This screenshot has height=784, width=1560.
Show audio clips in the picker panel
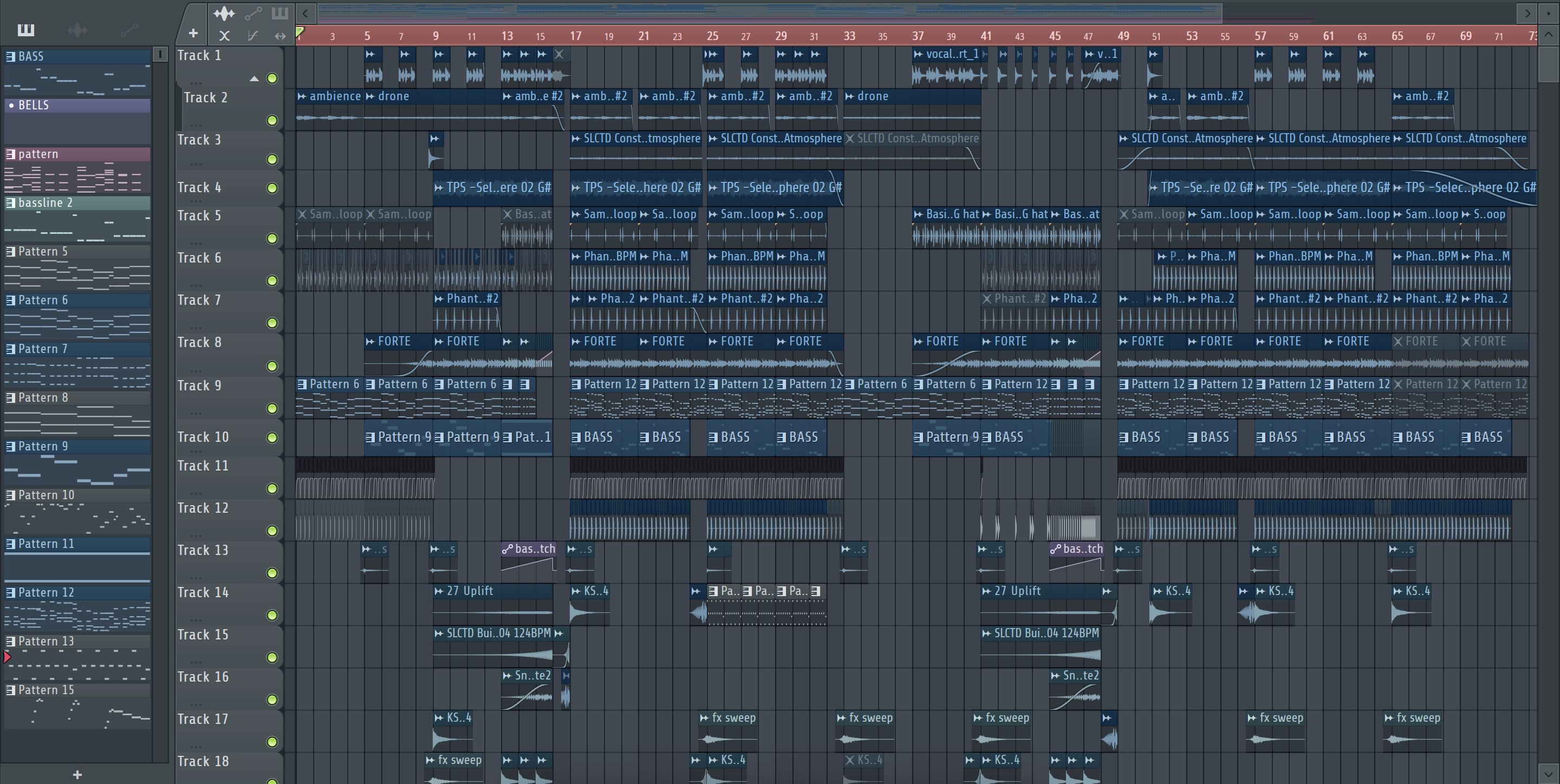point(77,30)
